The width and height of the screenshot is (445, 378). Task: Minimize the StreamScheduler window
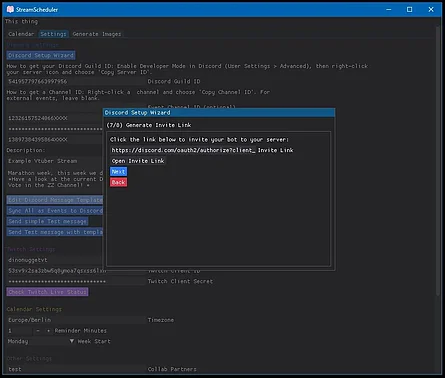[389, 9]
